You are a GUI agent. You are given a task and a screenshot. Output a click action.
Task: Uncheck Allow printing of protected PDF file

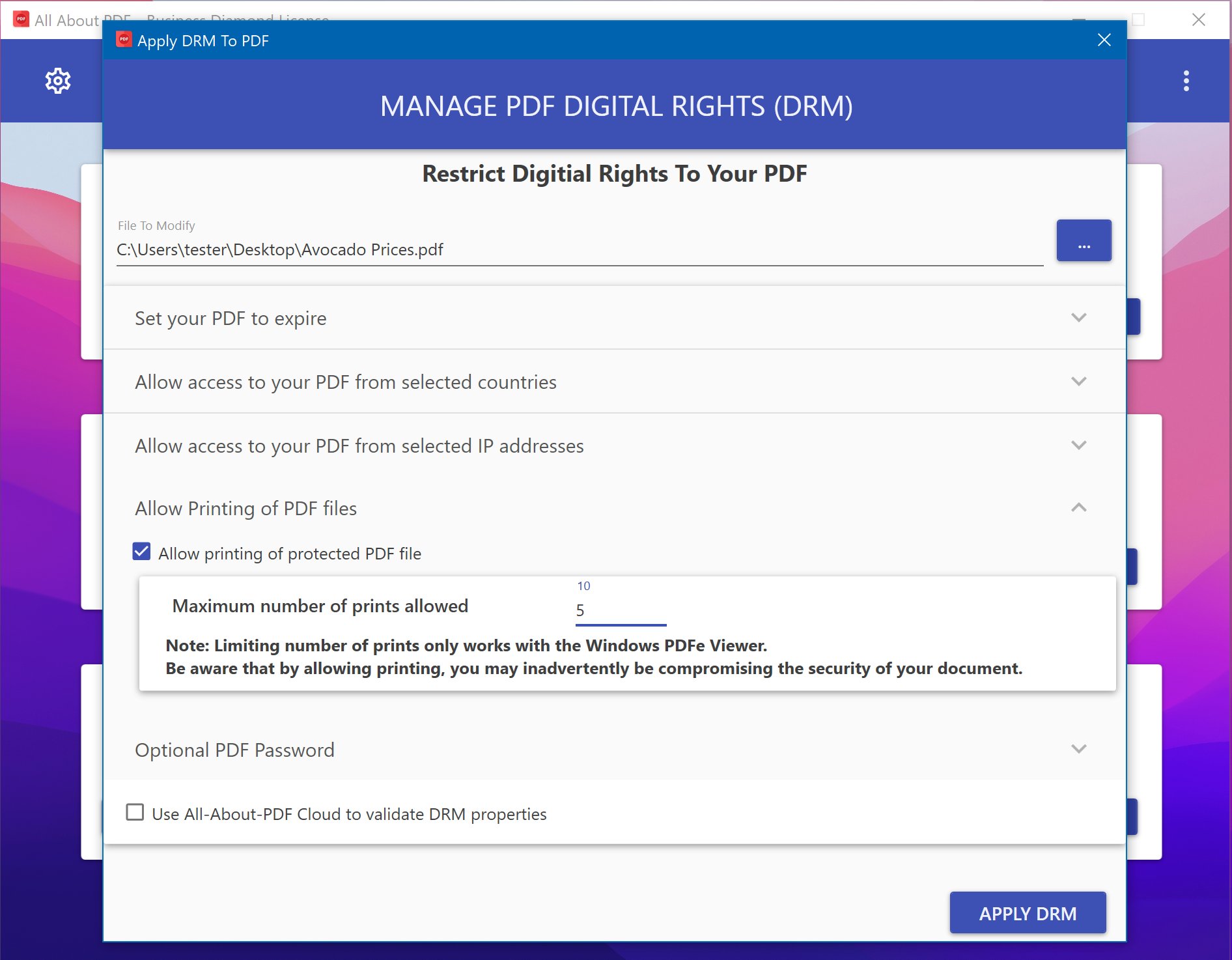click(141, 552)
